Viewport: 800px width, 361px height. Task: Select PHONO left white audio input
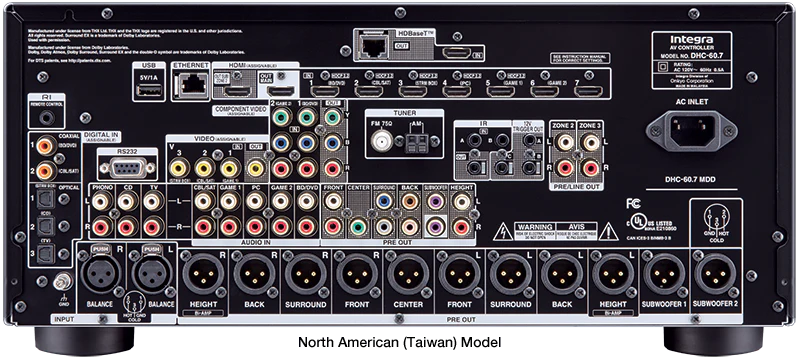pyautogui.click(x=101, y=201)
